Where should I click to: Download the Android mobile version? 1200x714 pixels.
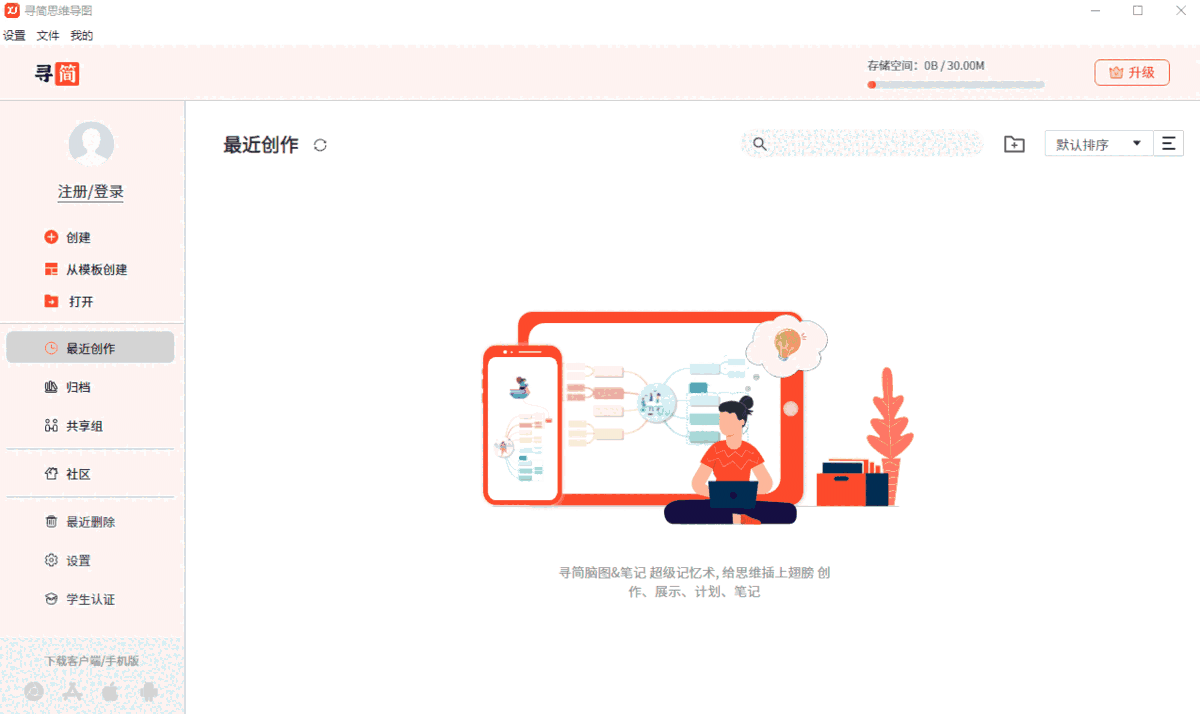point(148,691)
